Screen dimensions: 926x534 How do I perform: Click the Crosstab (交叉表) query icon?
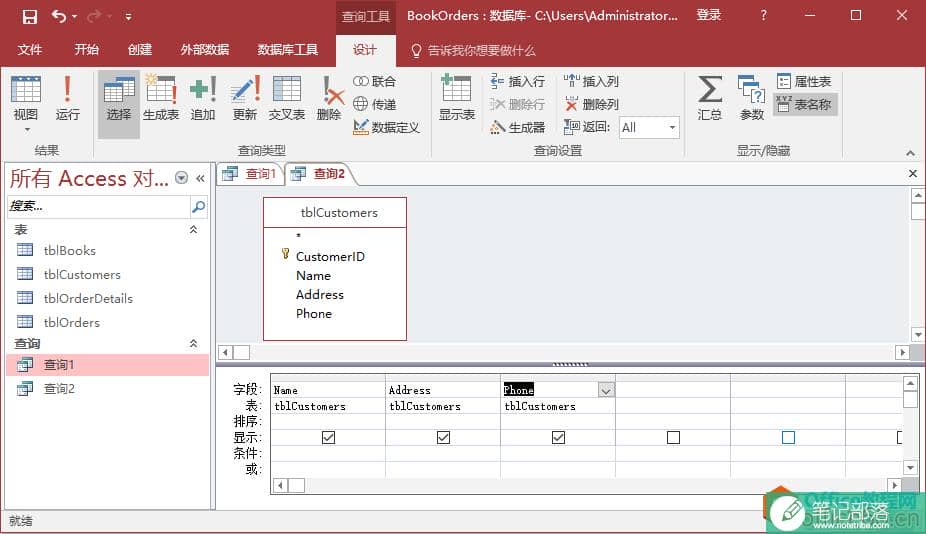click(x=286, y=97)
